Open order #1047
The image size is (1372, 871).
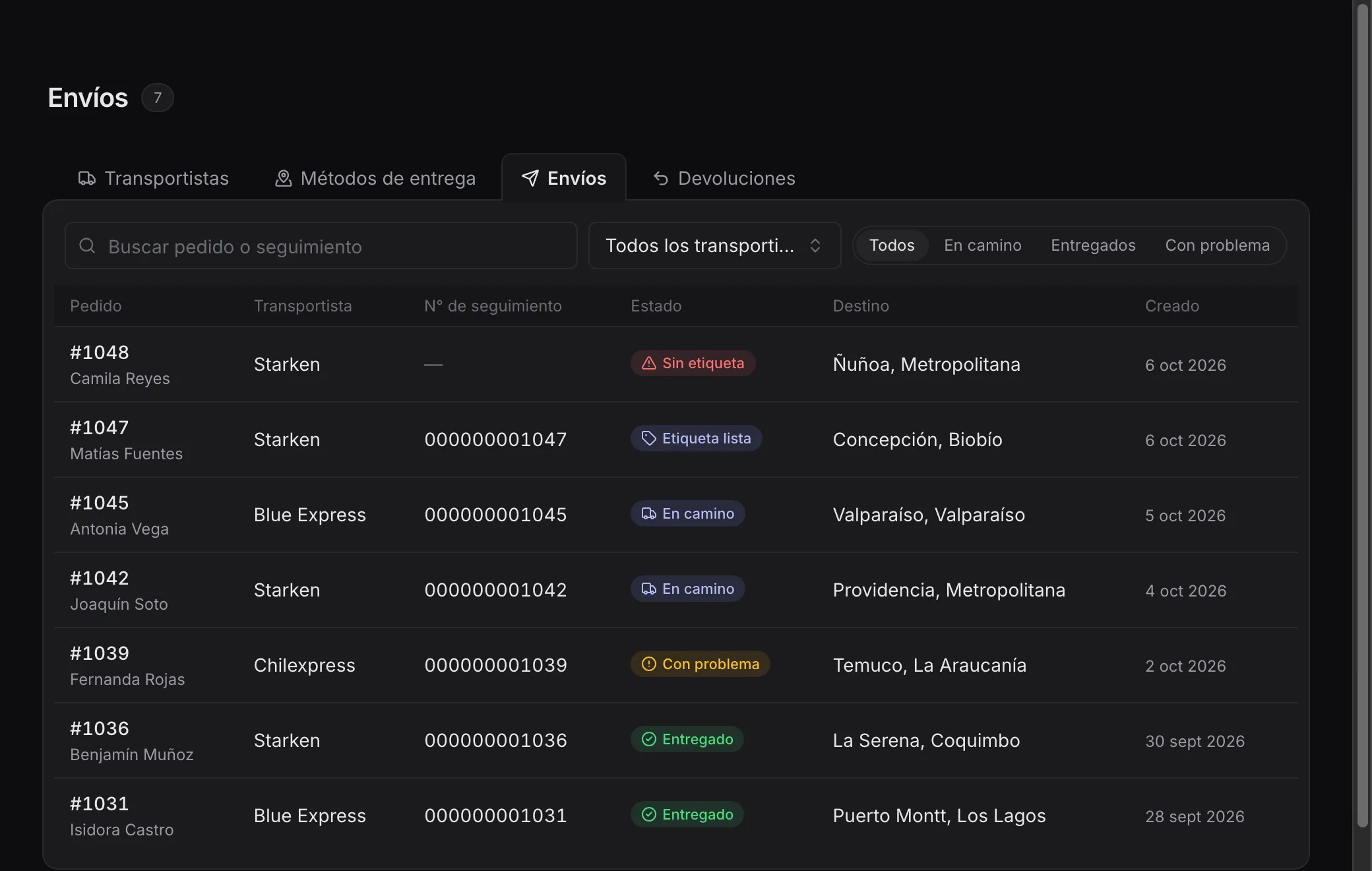click(100, 428)
